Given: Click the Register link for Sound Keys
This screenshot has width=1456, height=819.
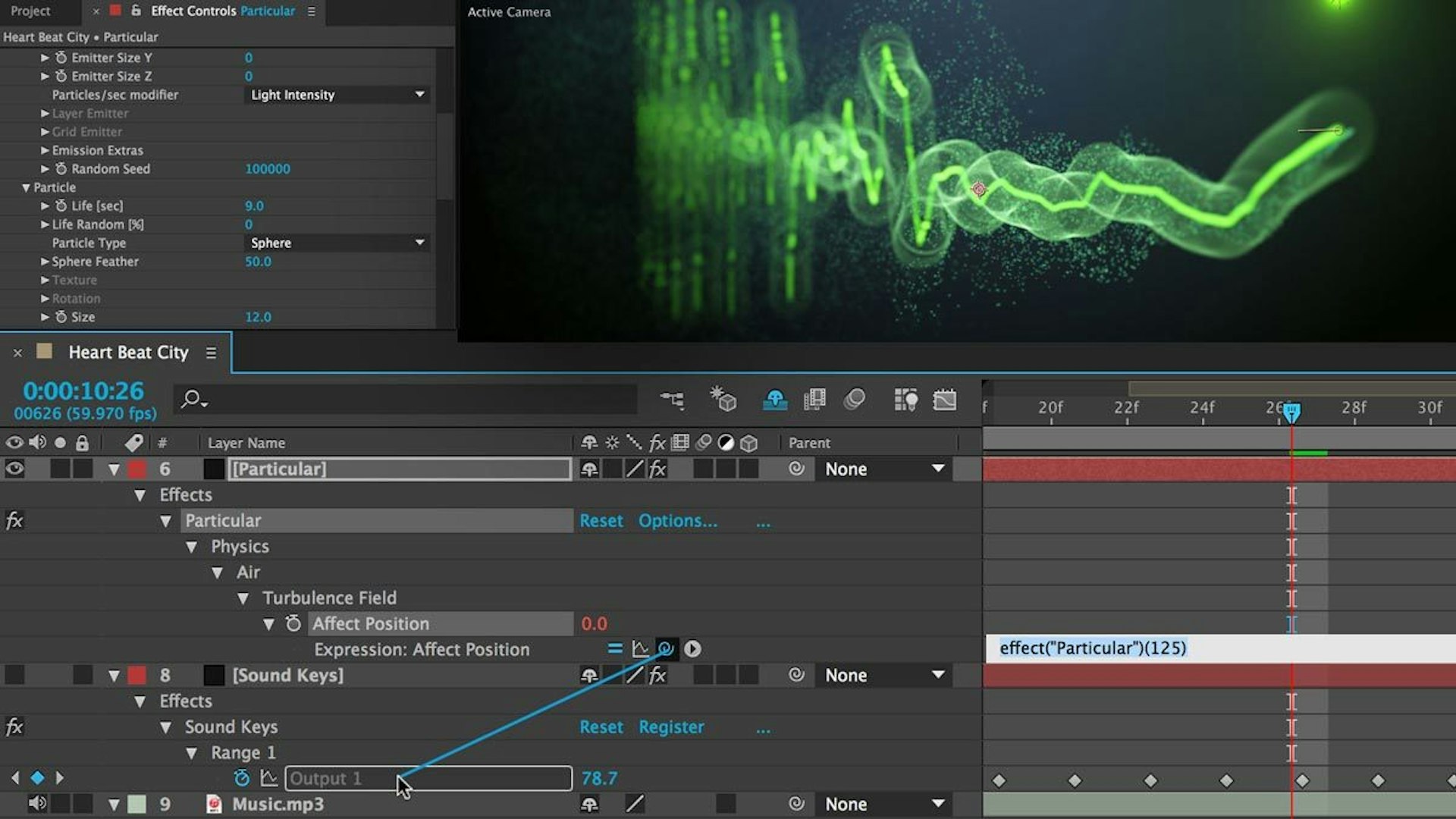Looking at the screenshot, I should (x=670, y=726).
